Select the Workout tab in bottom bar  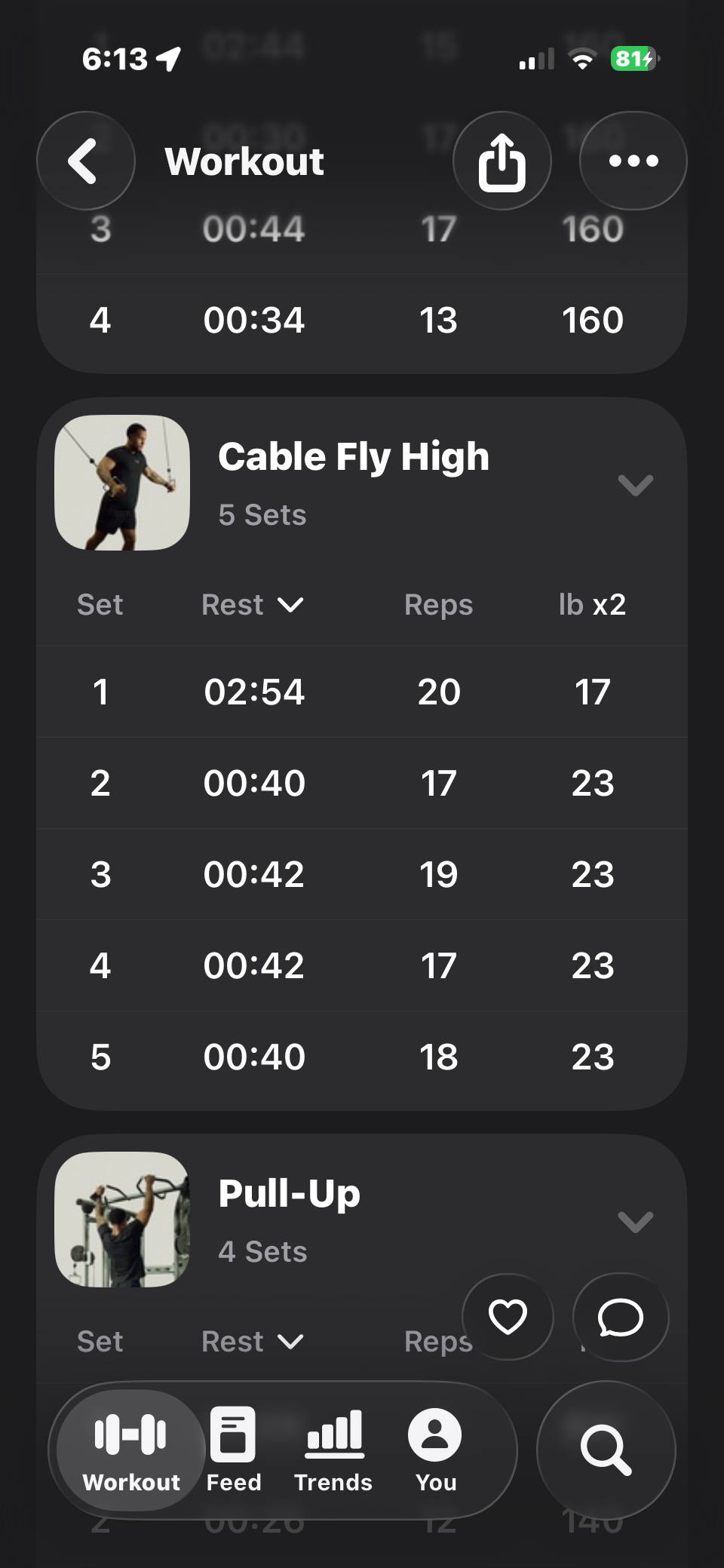tap(131, 1449)
